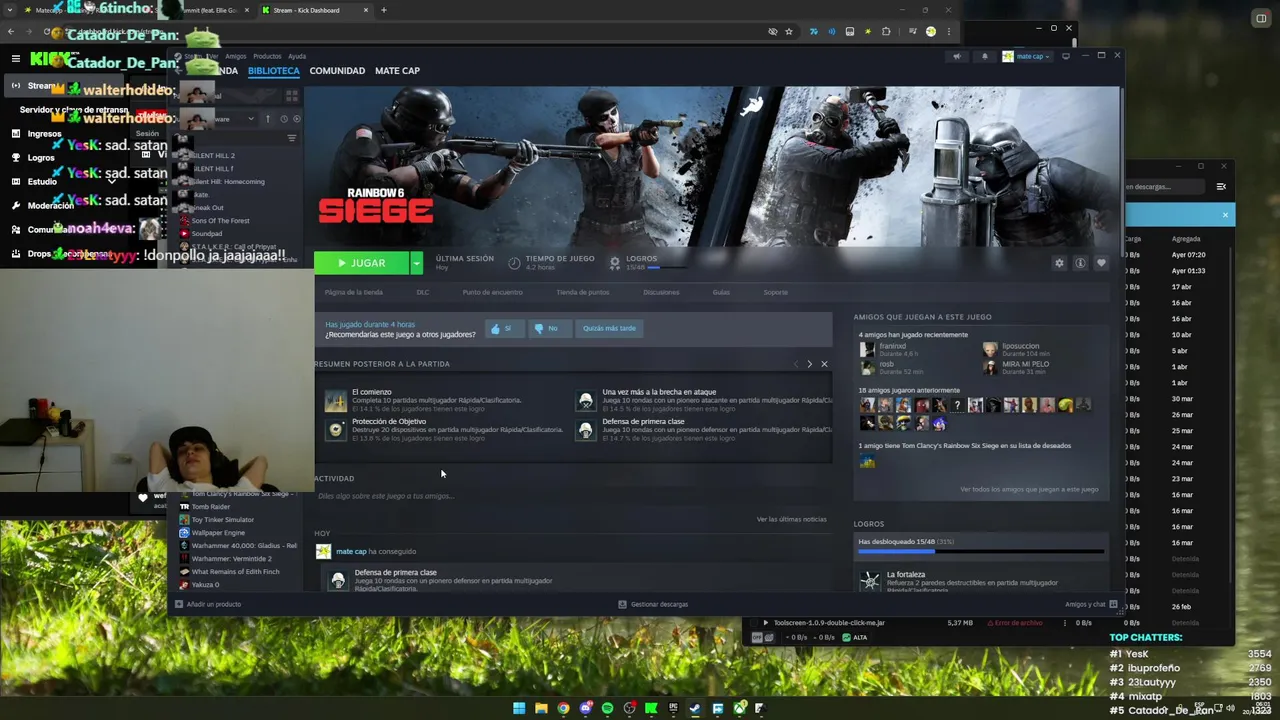Open Punto de encuentro link
This screenshot has width=1280, height=720.
(492, 292)
